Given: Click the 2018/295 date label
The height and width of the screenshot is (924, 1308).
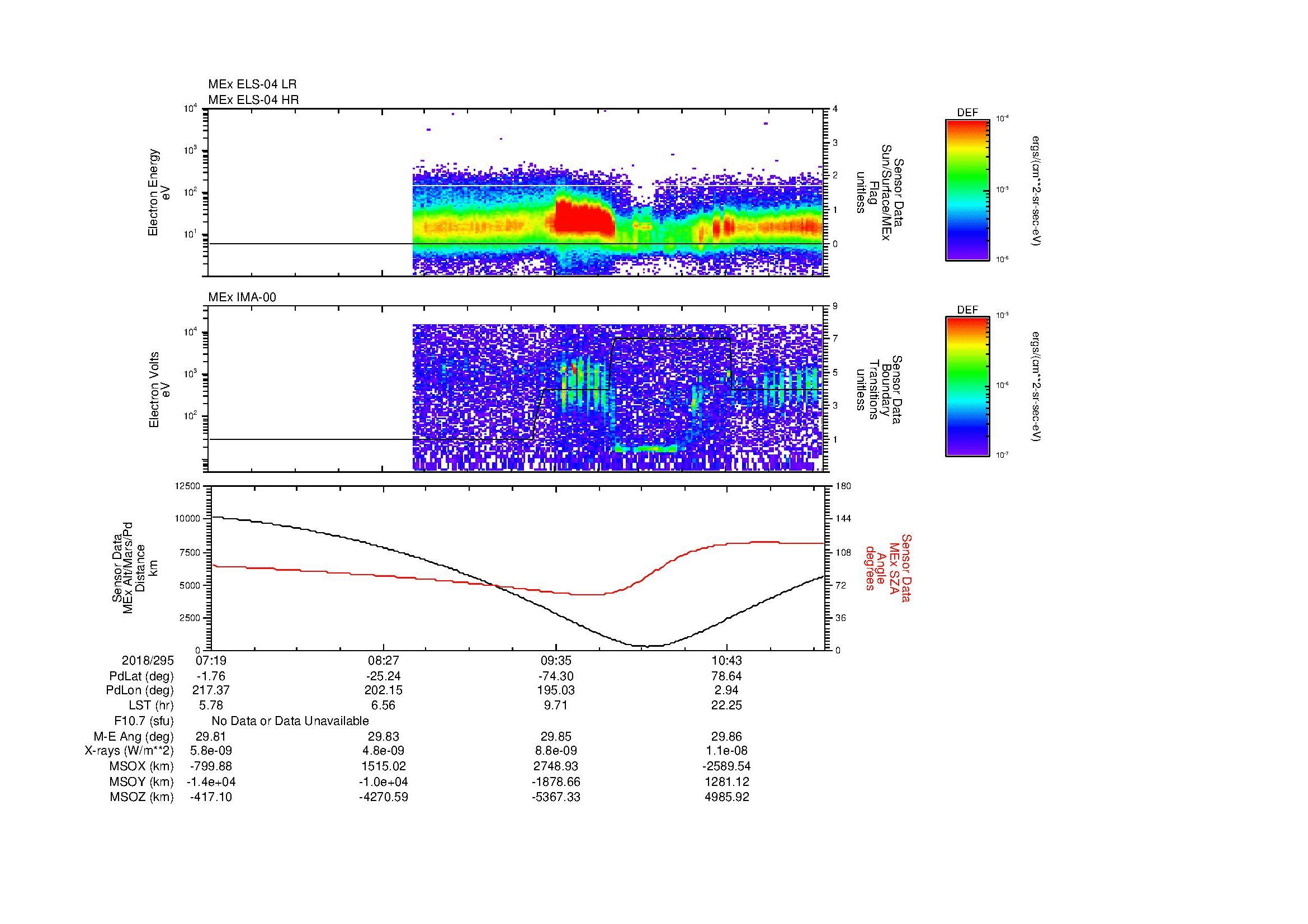Looking at the screenshot, I should [148, 660].
